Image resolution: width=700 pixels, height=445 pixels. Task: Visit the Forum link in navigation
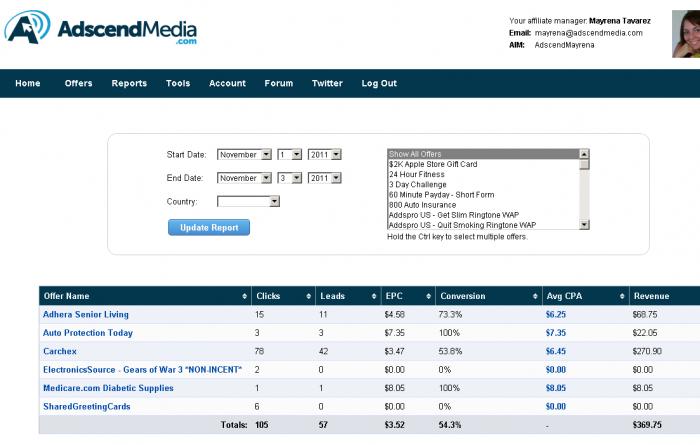(x=279, y=83)
